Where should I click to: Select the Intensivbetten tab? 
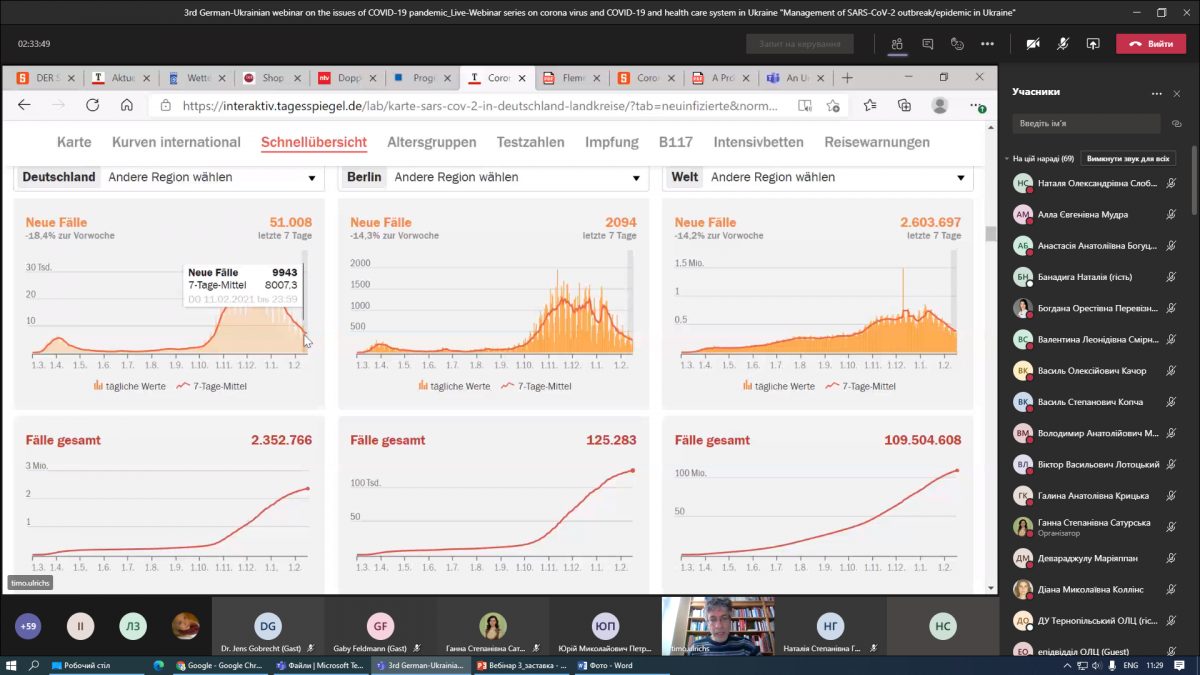[758, 142]
